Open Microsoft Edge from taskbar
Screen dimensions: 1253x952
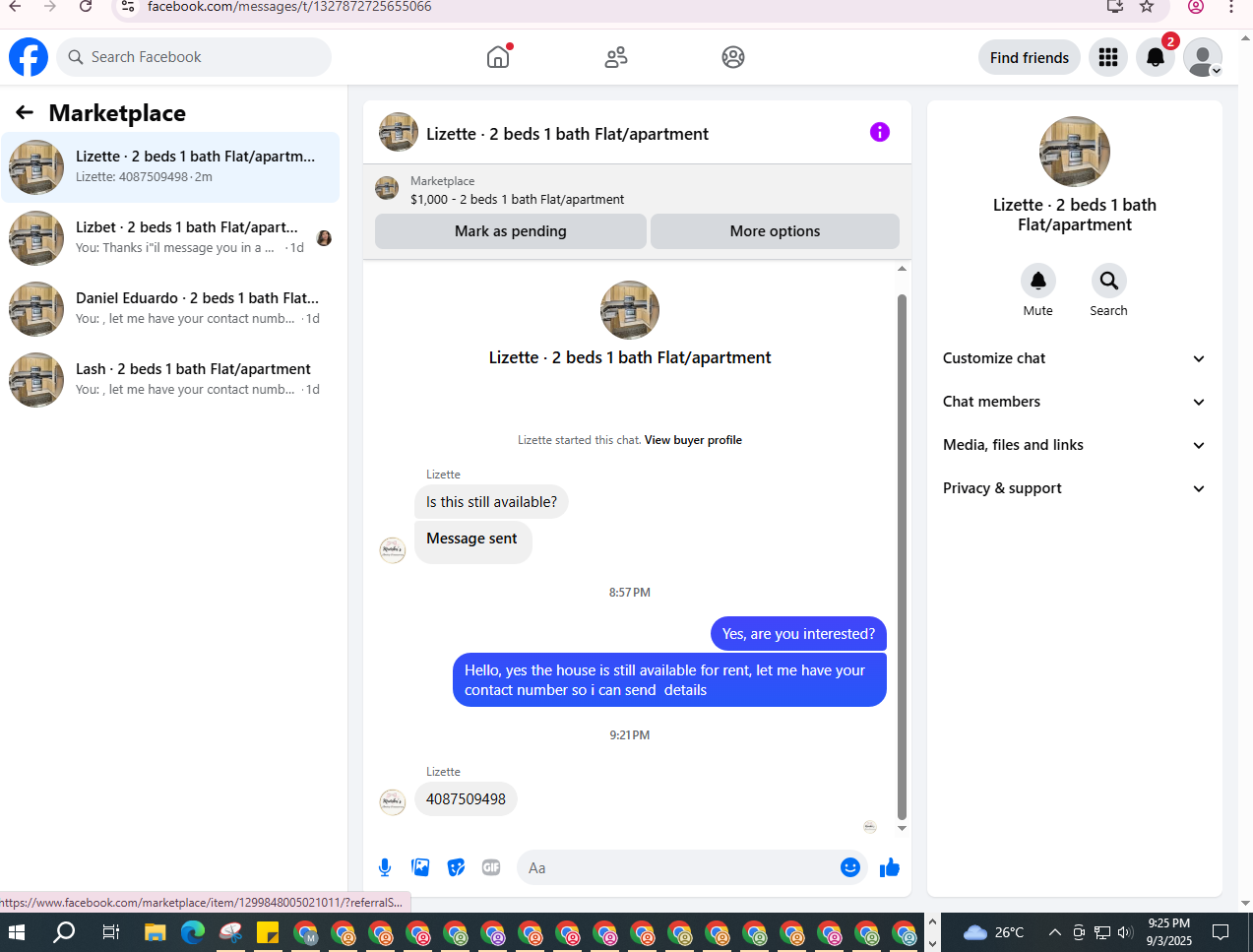(x=193, y=932)
